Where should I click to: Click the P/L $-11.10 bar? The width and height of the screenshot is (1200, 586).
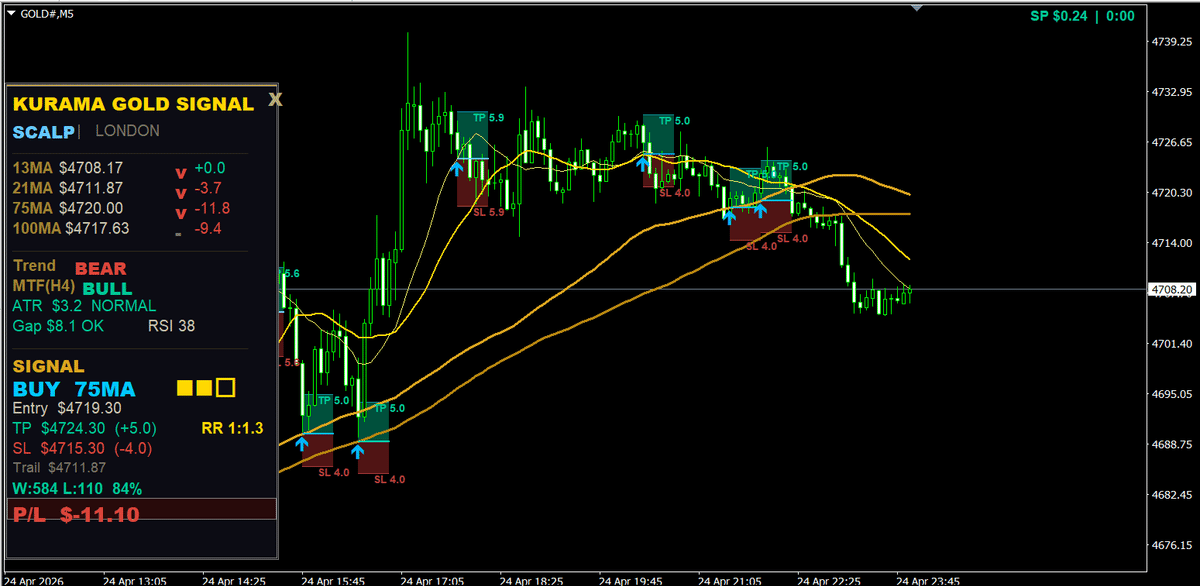pyautogui.click(x=141, y=511)
